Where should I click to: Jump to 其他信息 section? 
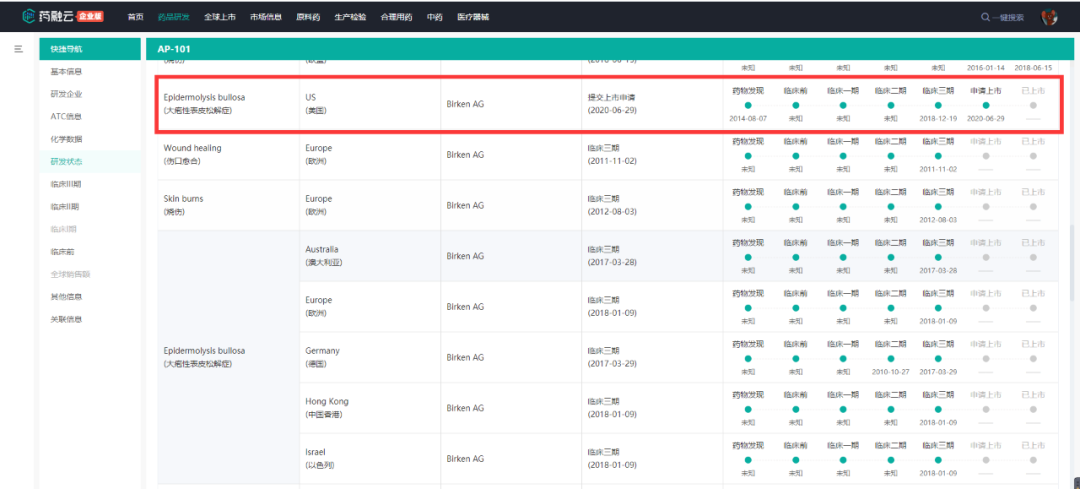click(x=66, y=297)
